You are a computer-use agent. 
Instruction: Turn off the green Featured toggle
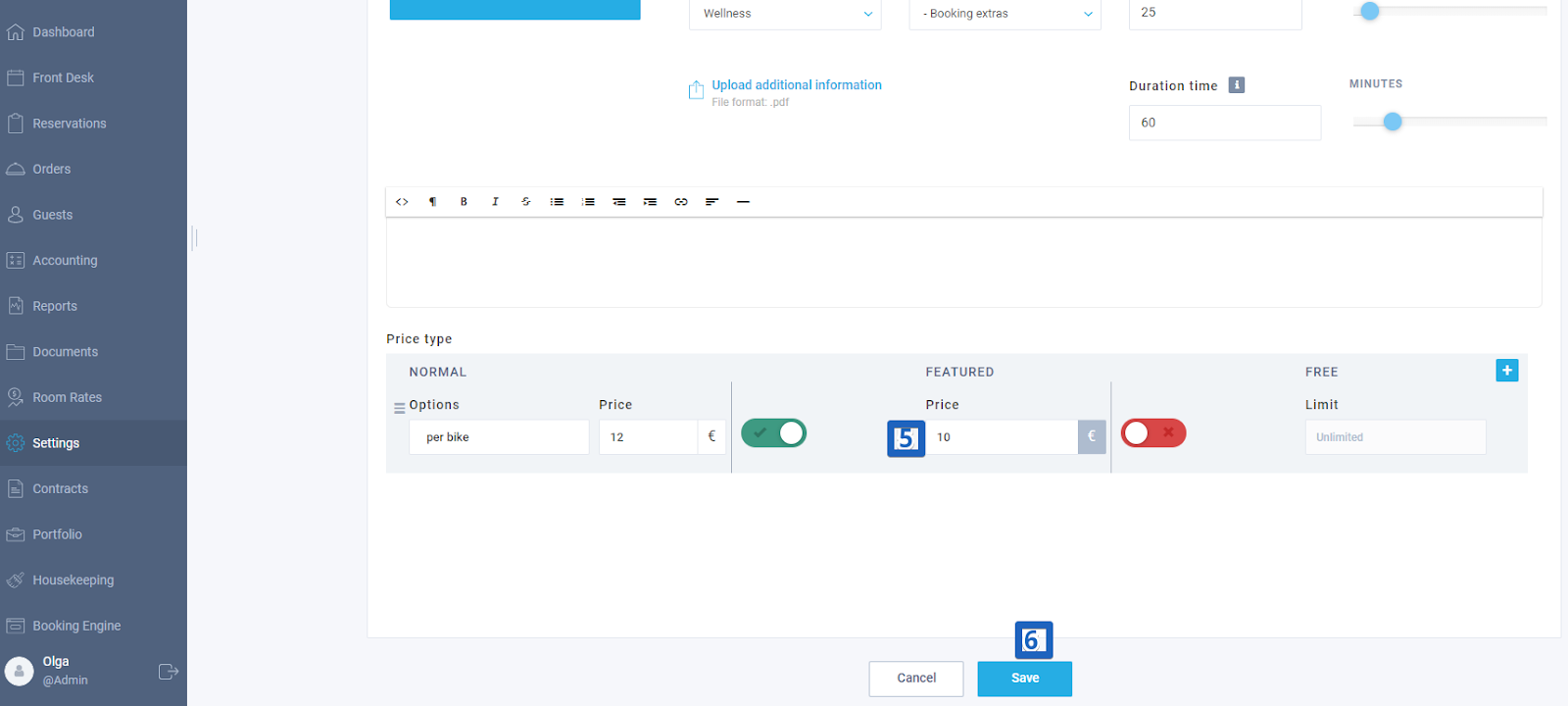click(773, 433)
